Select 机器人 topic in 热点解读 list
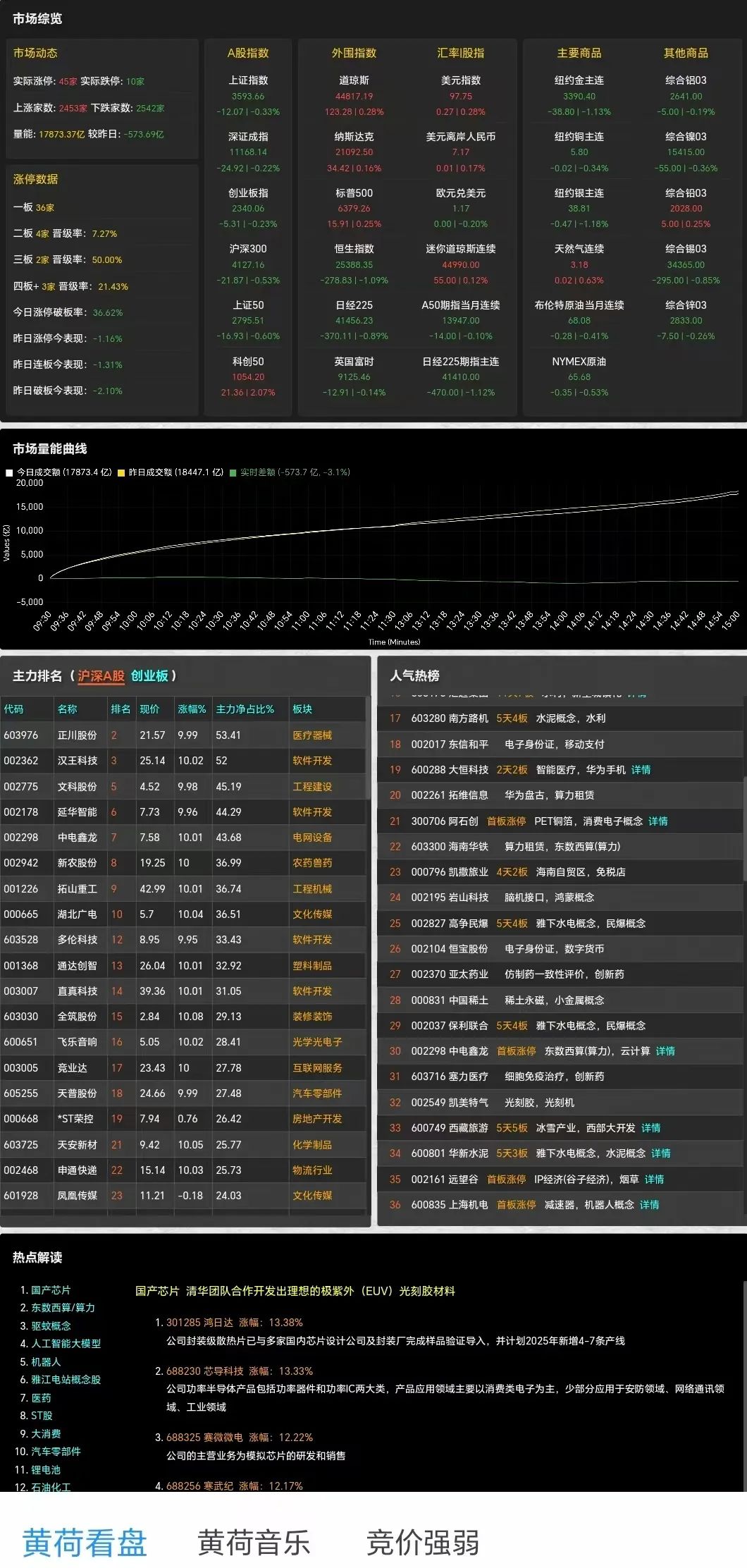This screenshot has width=747, height=1568. tap(46, 1361)
